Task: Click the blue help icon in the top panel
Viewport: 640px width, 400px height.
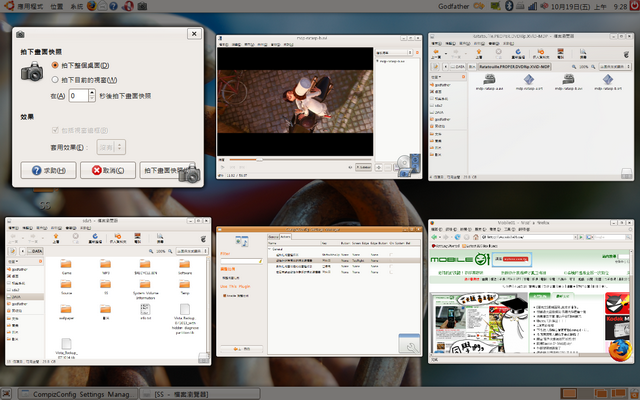Action: point(113,6)
